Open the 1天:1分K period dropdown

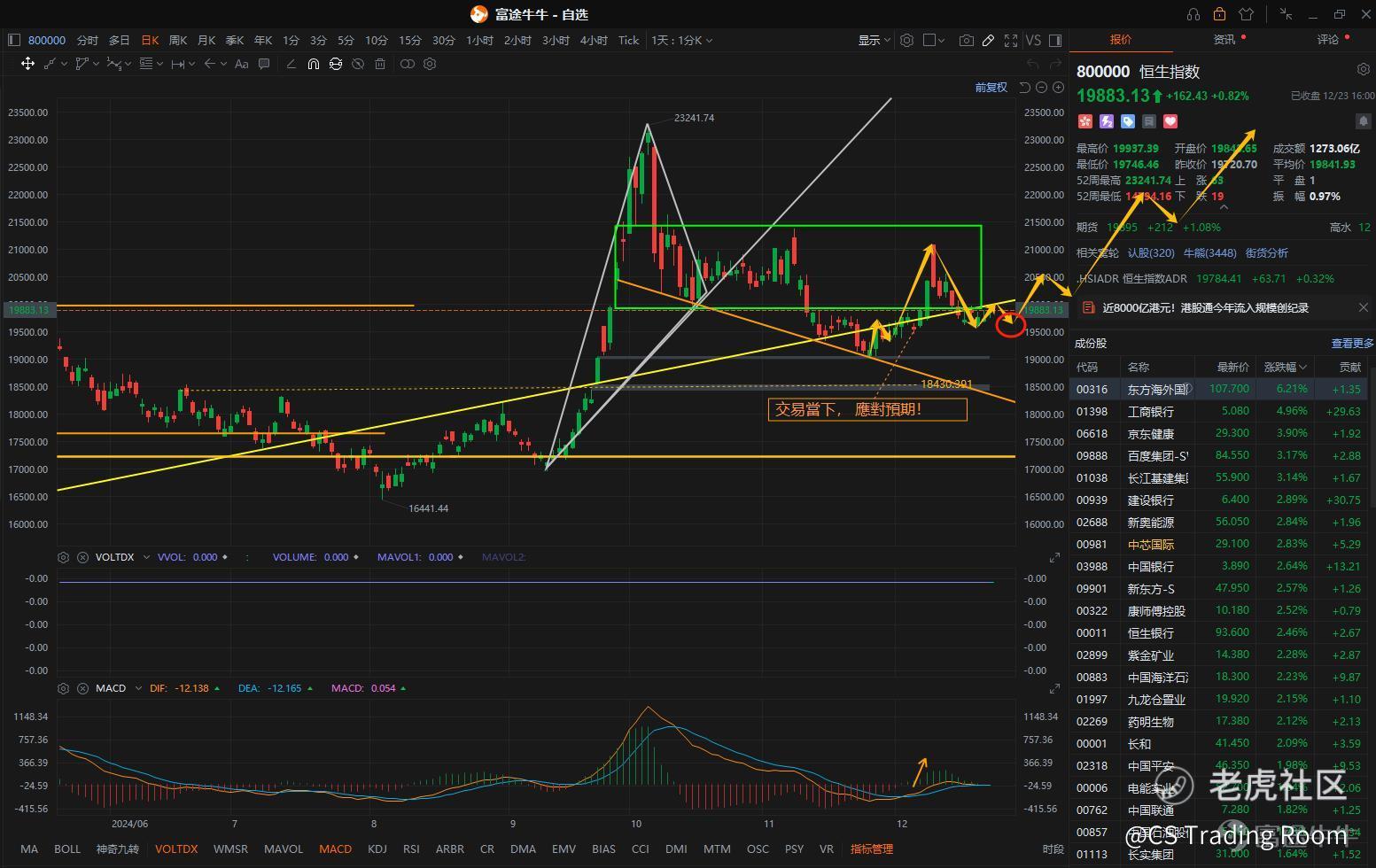point(682,40)
